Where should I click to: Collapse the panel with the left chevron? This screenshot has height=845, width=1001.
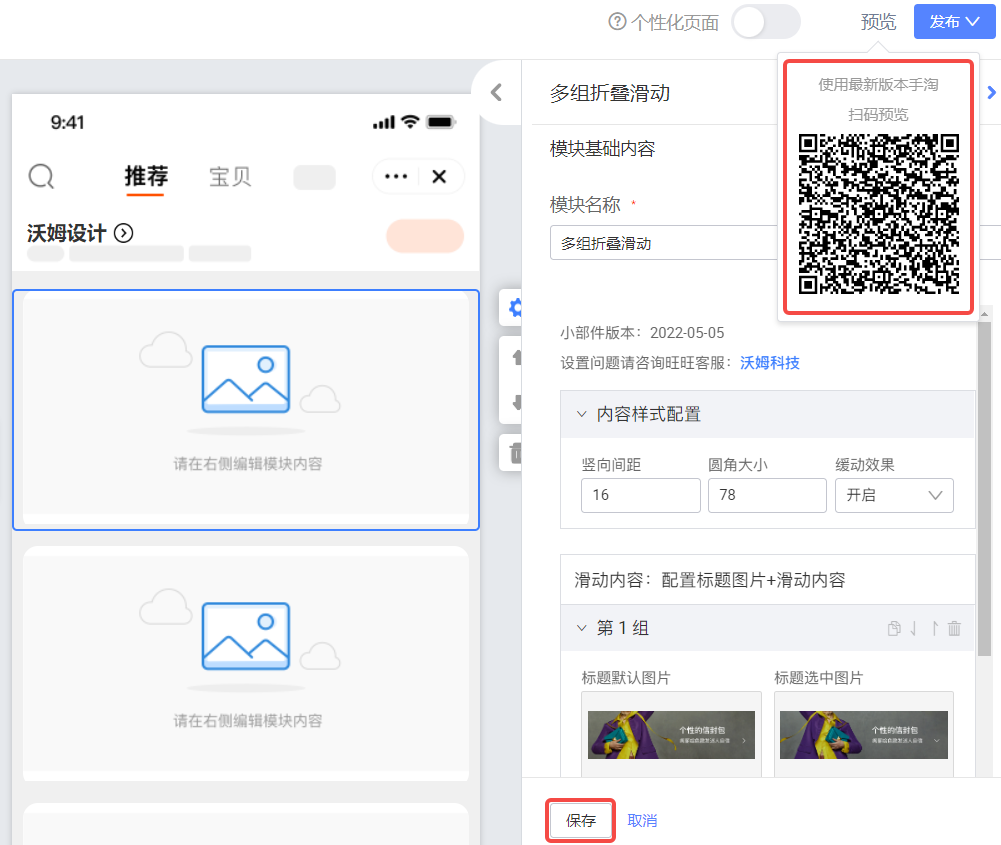coord(497,93)
